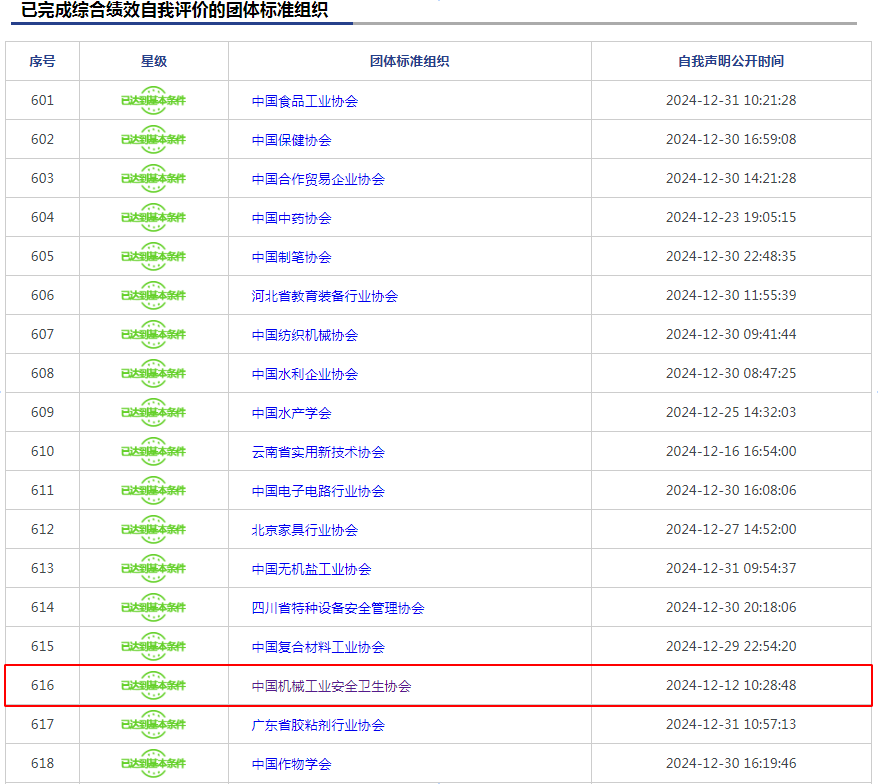Image resolution: width=878 pixels, height=784 pixels.
Task: Open the 中国作物学会 link
Action: 291,764
